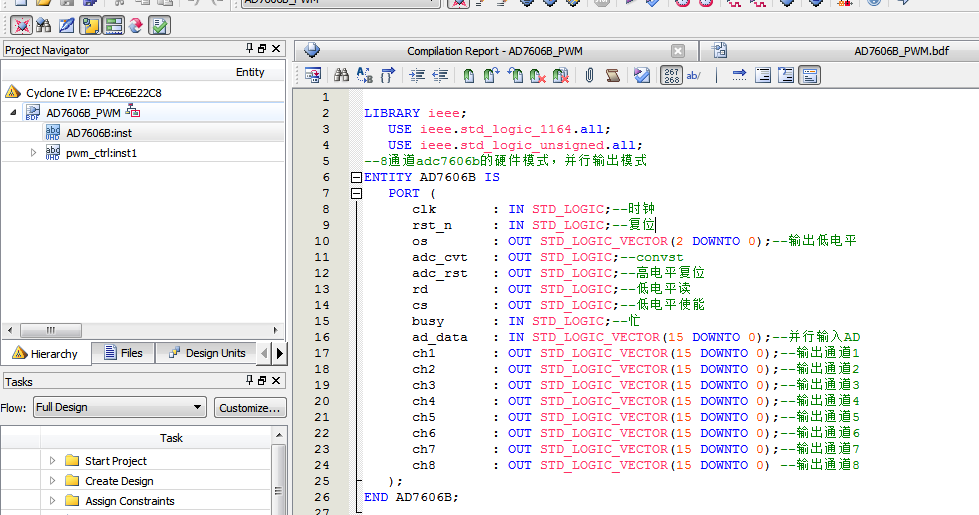Toggle line numbers display (267/268 button)
Image resolution: width=979 pixels, height=515 pixels.
[x=672, y=75]
